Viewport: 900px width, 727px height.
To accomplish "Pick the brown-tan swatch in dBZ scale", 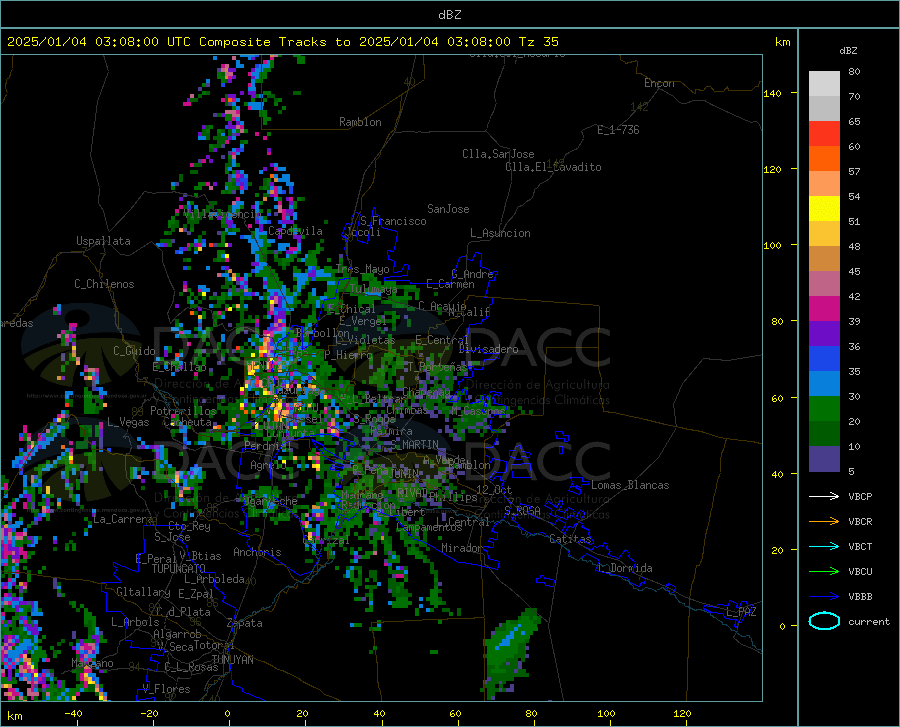I will (824, 259).
